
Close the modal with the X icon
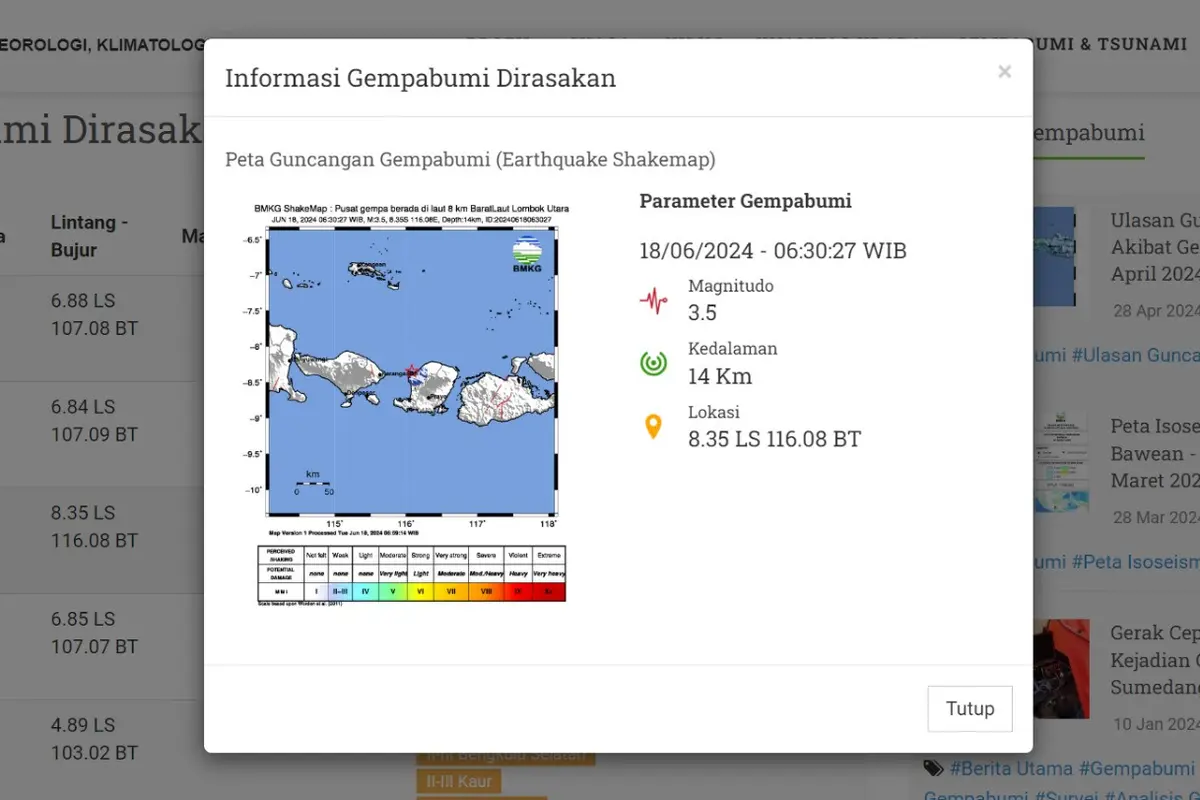1004,71
